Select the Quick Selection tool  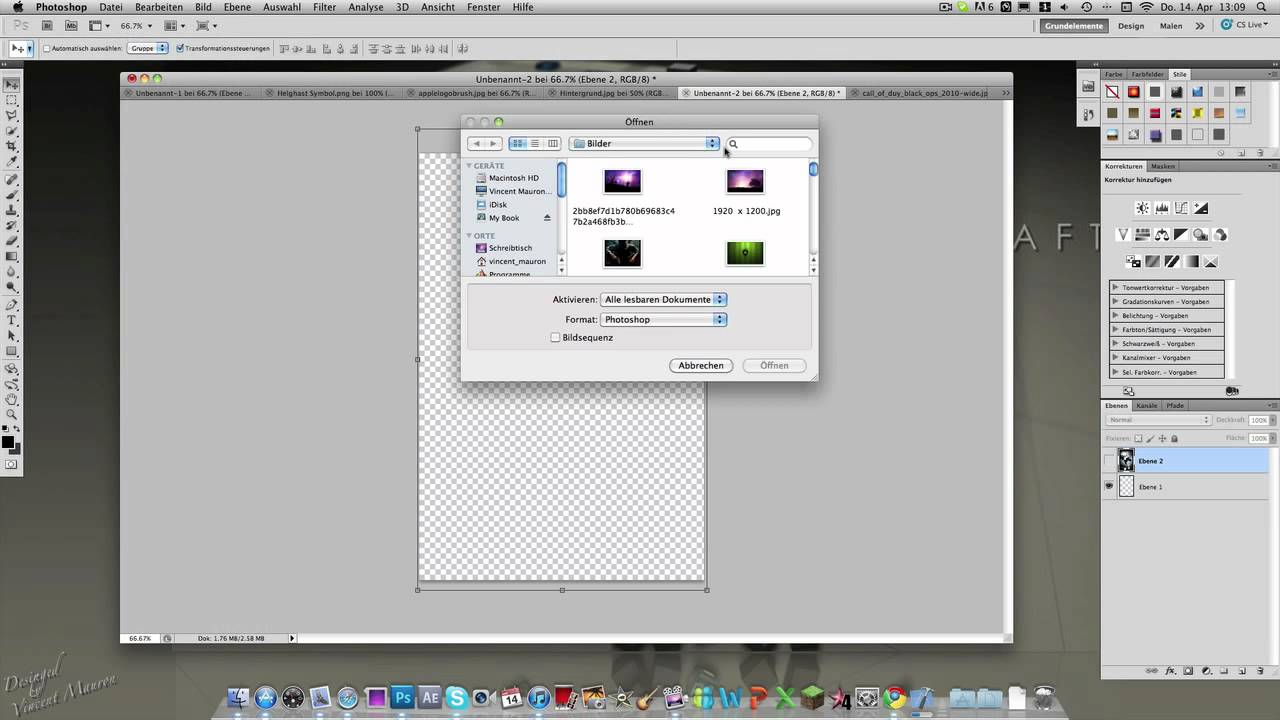tap(12, 130)
